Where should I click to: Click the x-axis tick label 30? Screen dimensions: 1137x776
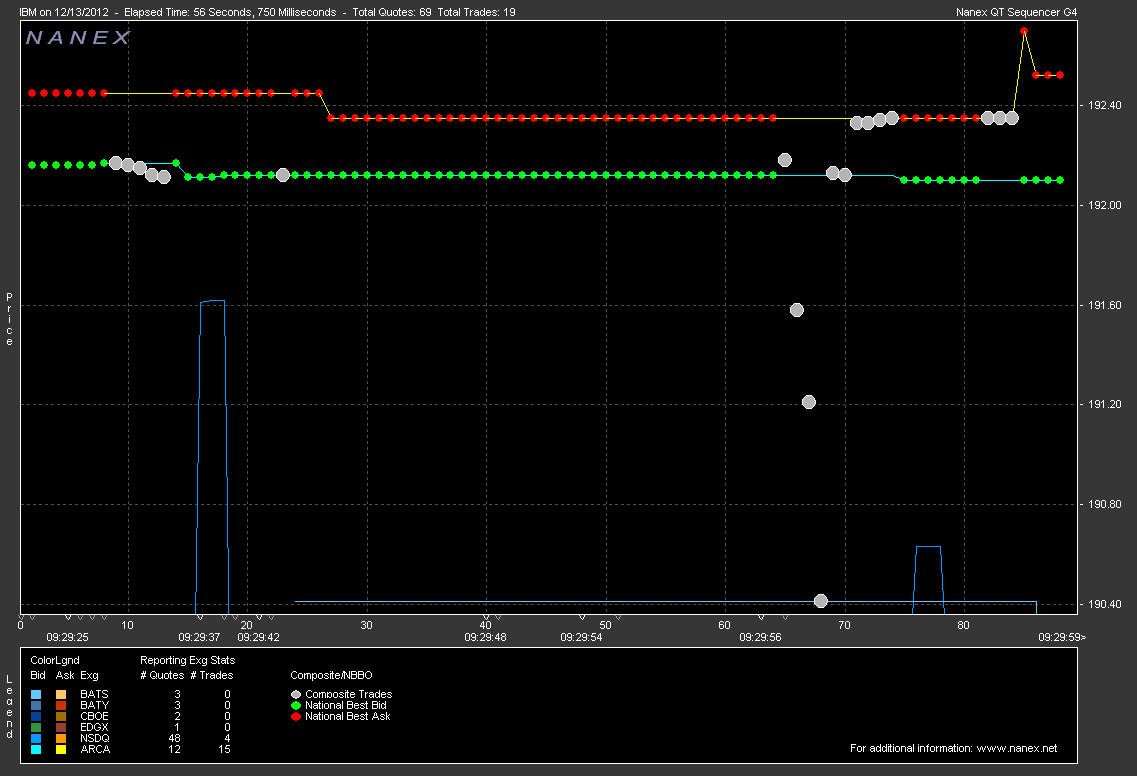[366, 625]
